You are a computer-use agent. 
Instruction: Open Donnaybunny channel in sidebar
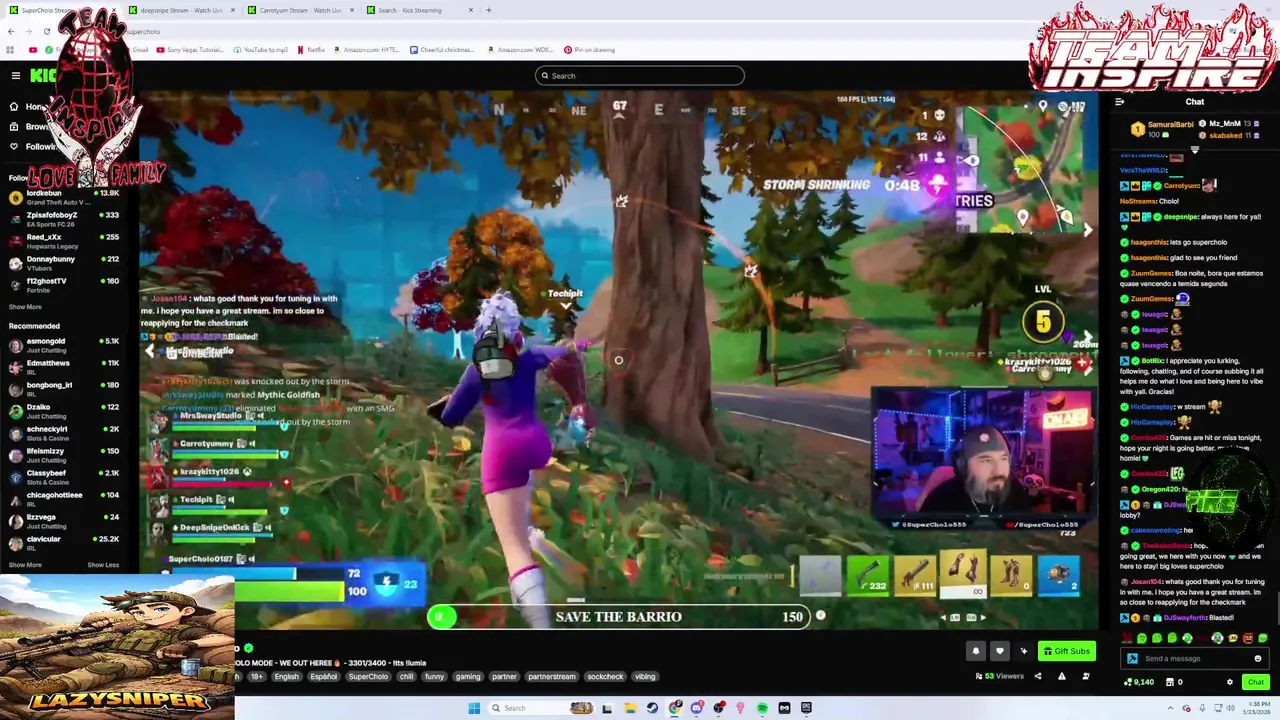point(64,263)
